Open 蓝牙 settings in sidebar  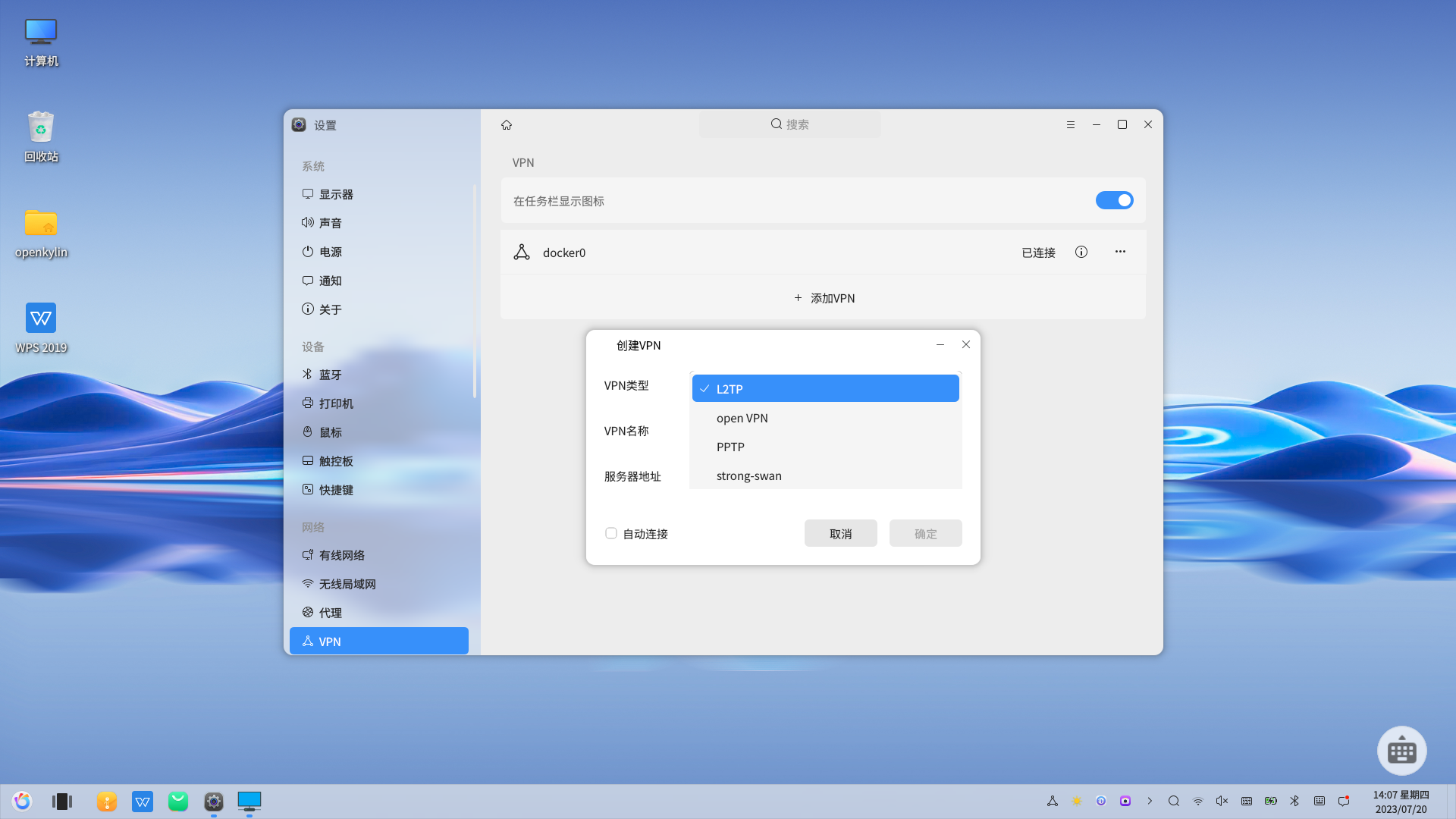[379, 375]
